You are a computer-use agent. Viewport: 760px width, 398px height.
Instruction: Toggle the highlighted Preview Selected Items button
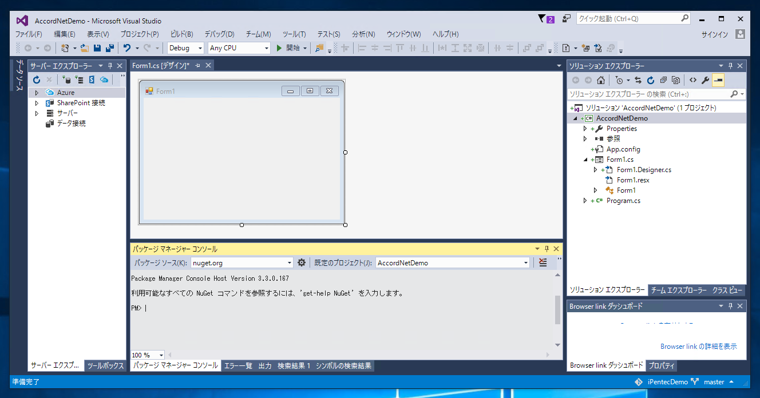(718, 80)
